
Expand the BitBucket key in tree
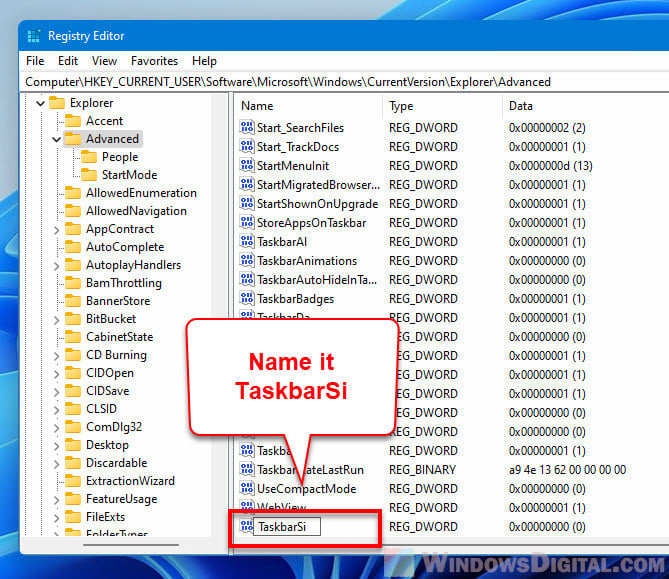56,319
